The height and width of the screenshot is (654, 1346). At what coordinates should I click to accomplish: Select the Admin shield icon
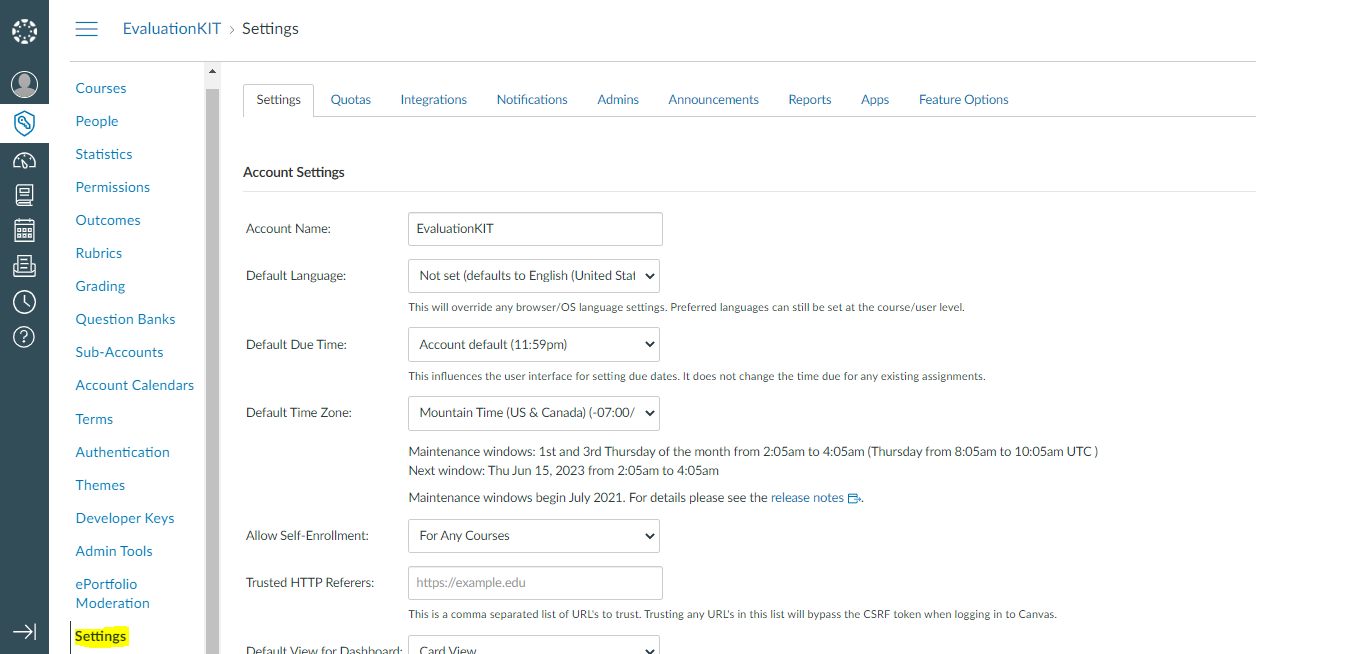point(24,122)
